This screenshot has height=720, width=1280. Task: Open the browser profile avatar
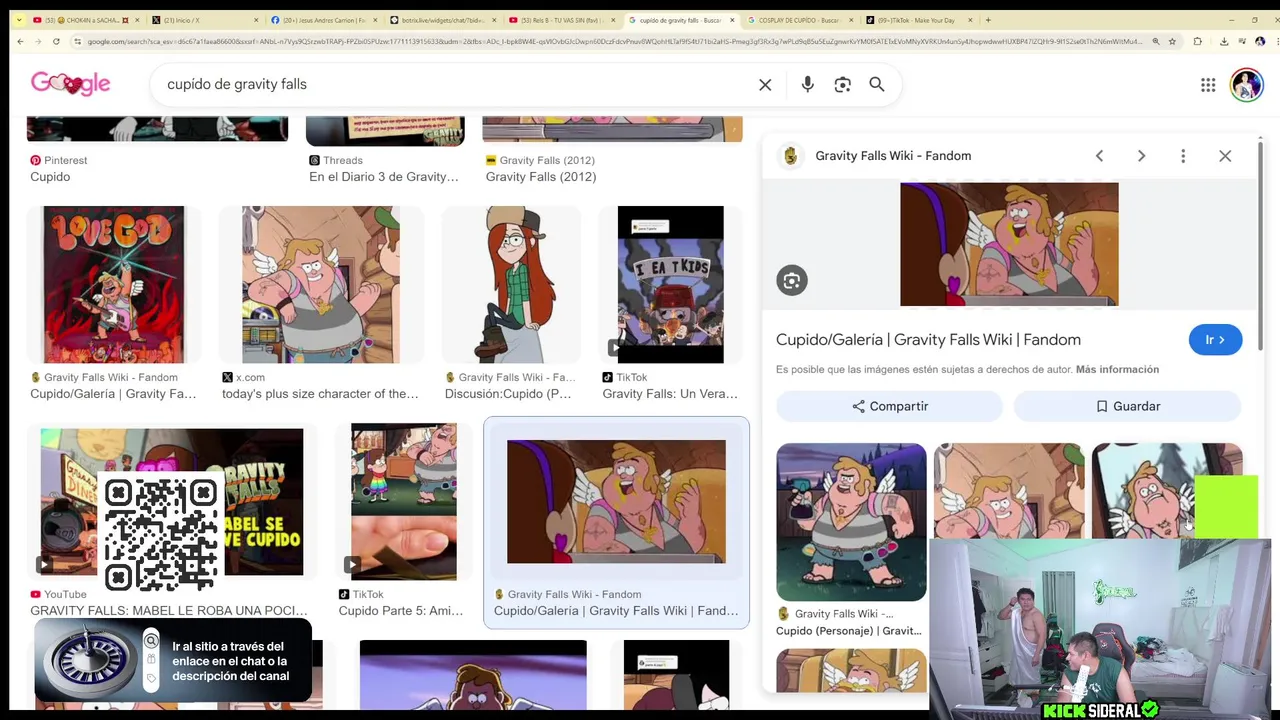point(1260,41)
